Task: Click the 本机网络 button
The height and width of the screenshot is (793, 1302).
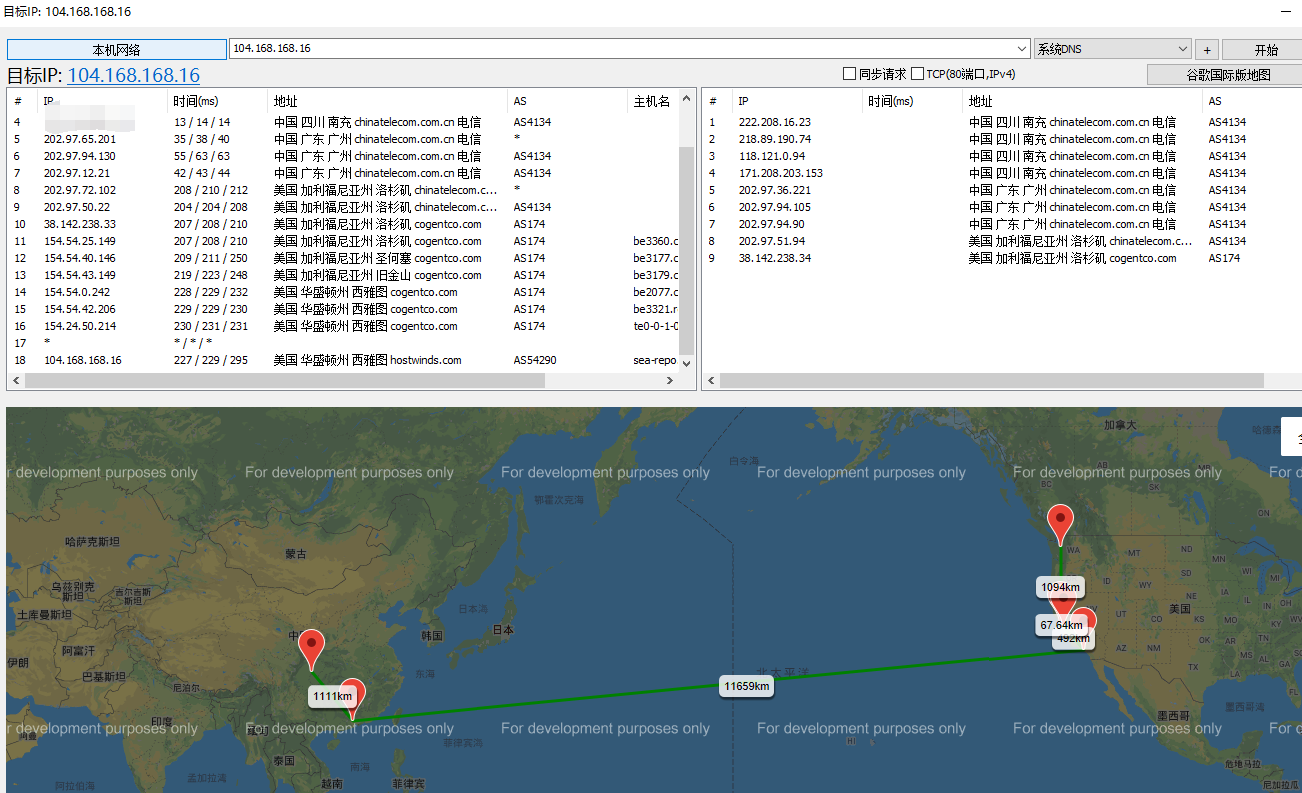Action: coord(117,49)
